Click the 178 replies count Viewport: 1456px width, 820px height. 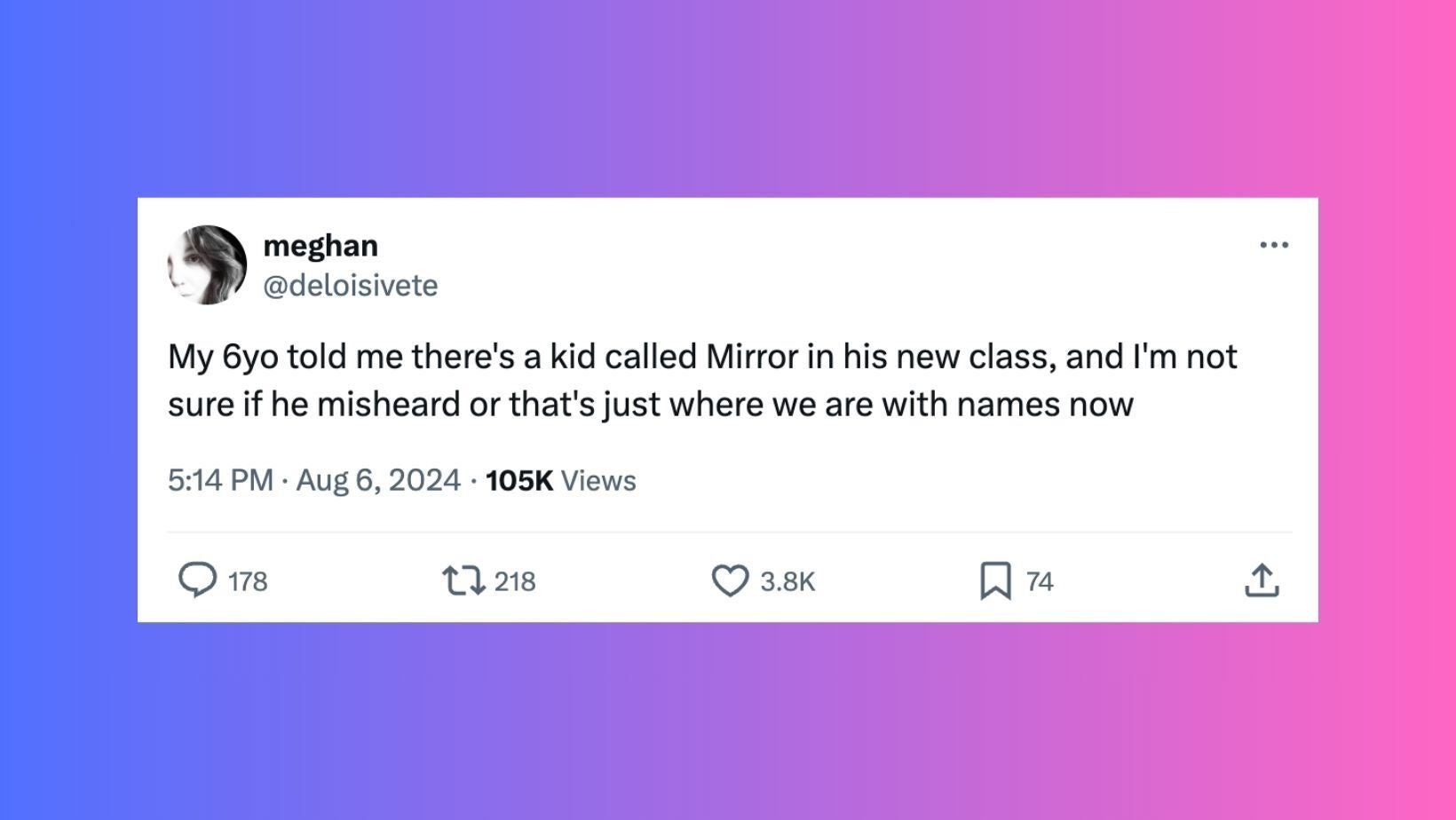point(248,581)
